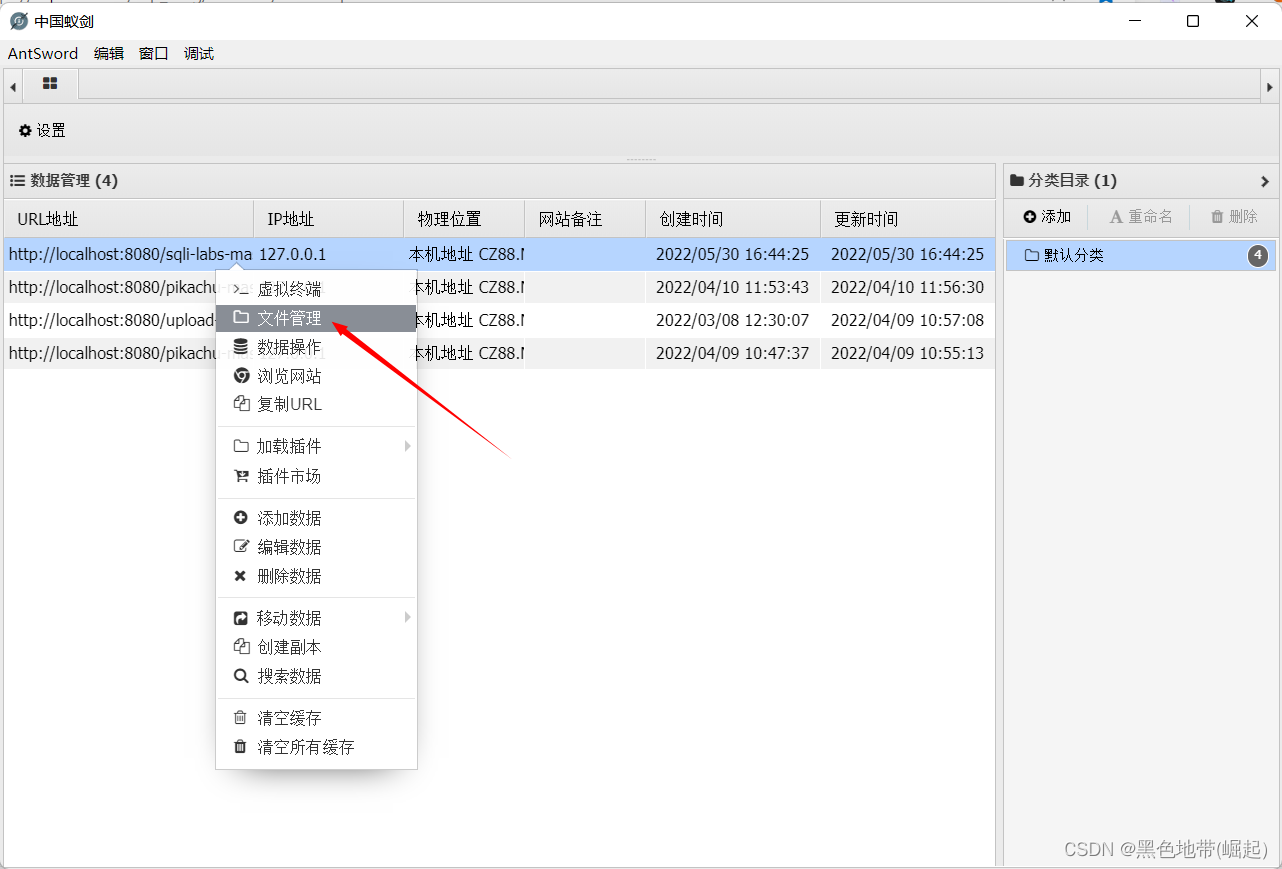Click 浏览网站 to browse the site
The height and width of the screenshot is (869, 1282).
290,375
